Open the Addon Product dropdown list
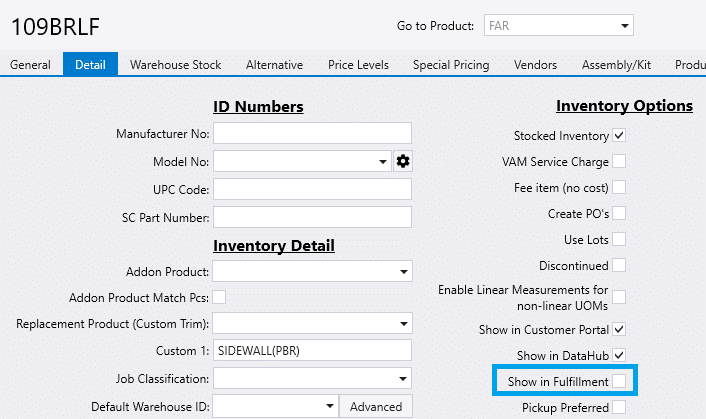 tap(403, 271)
